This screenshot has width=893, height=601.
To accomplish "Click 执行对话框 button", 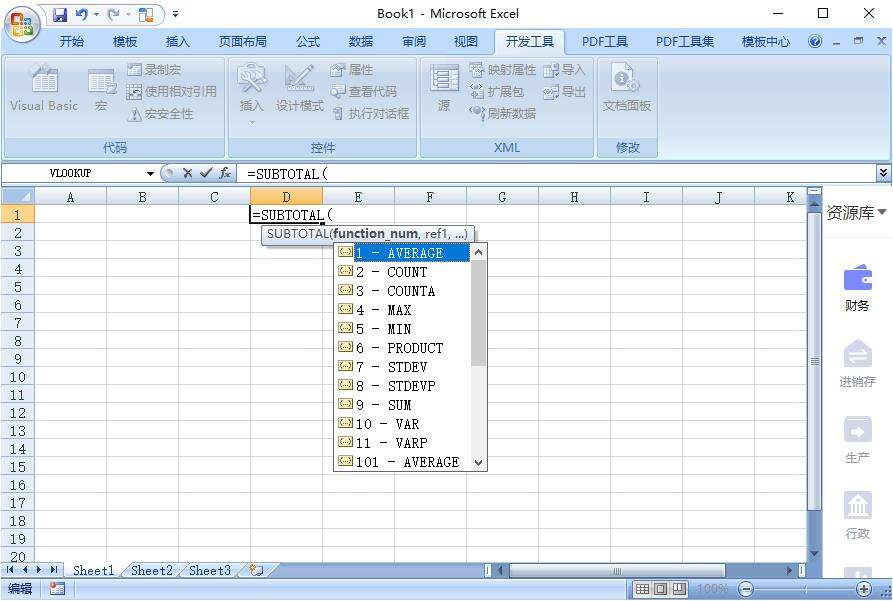I will 371,113.
